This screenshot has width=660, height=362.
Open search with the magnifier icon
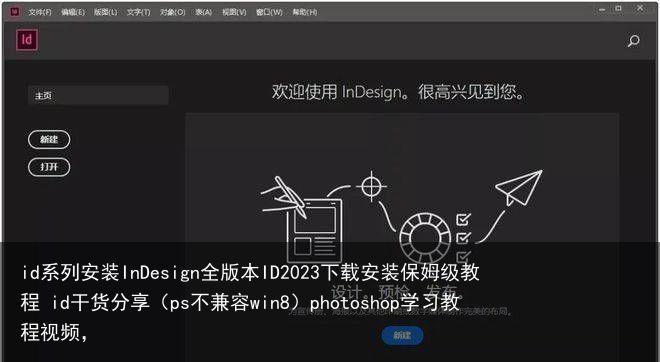click(x=633, y=41)
